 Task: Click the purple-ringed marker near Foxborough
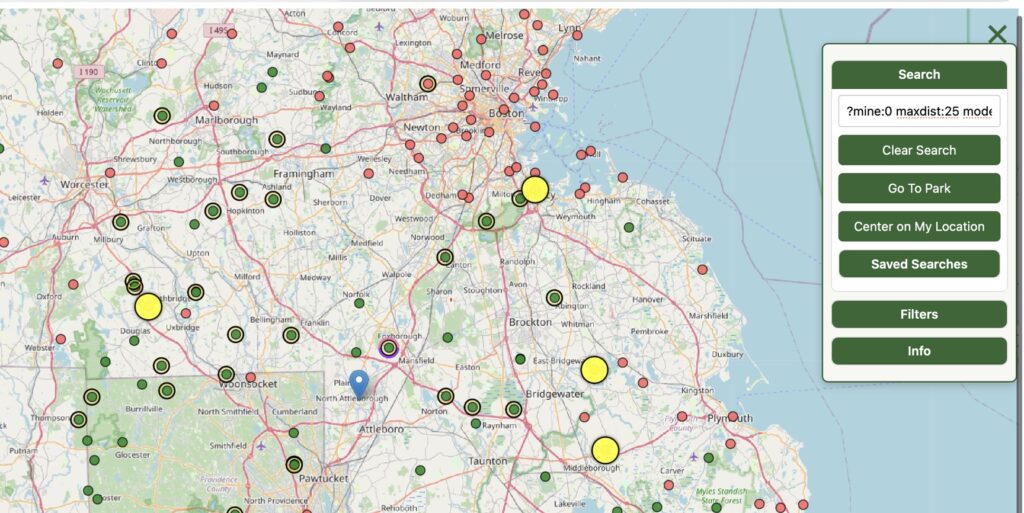(389, 348)
